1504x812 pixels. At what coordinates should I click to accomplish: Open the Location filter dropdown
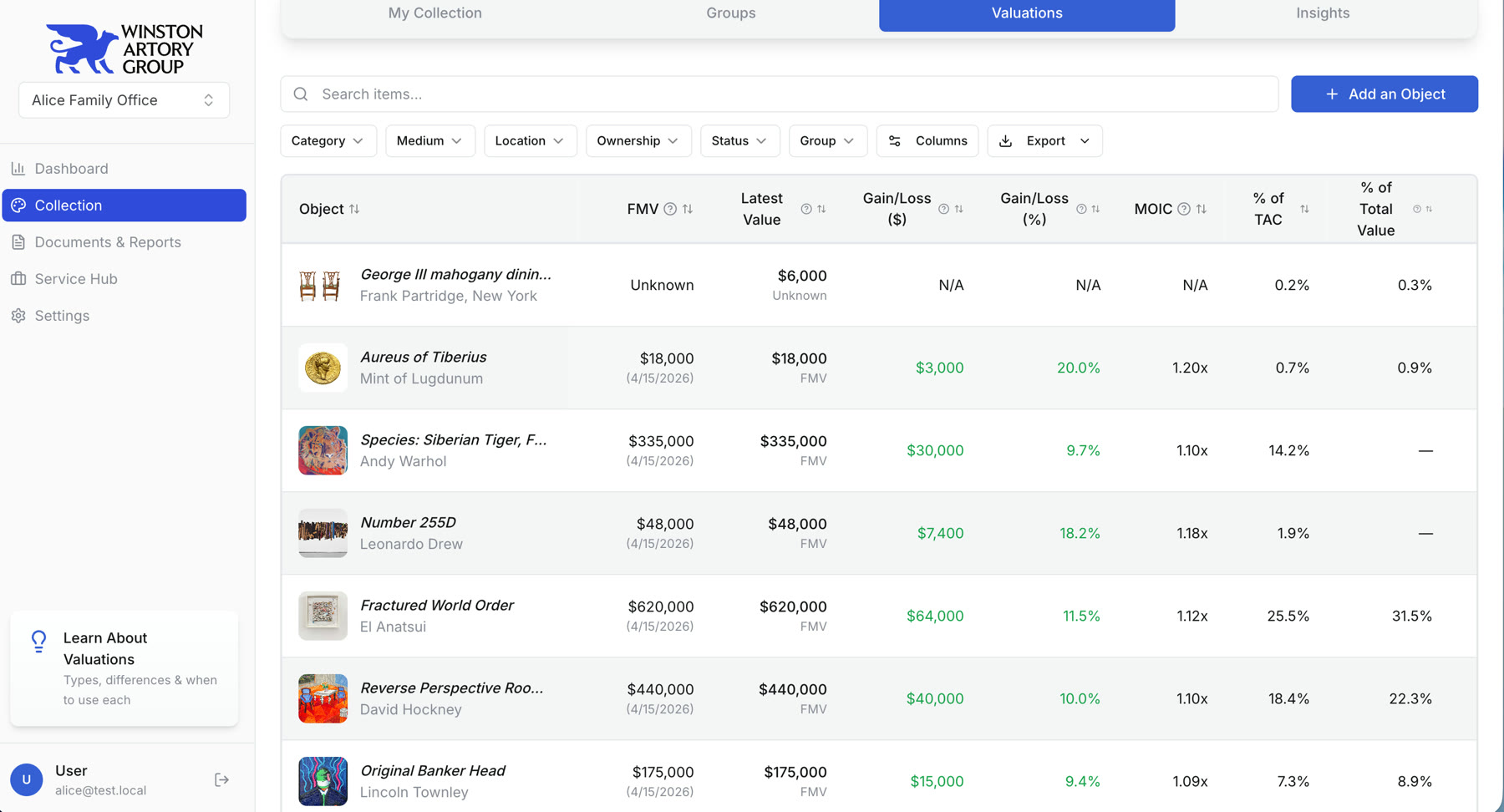530,140
